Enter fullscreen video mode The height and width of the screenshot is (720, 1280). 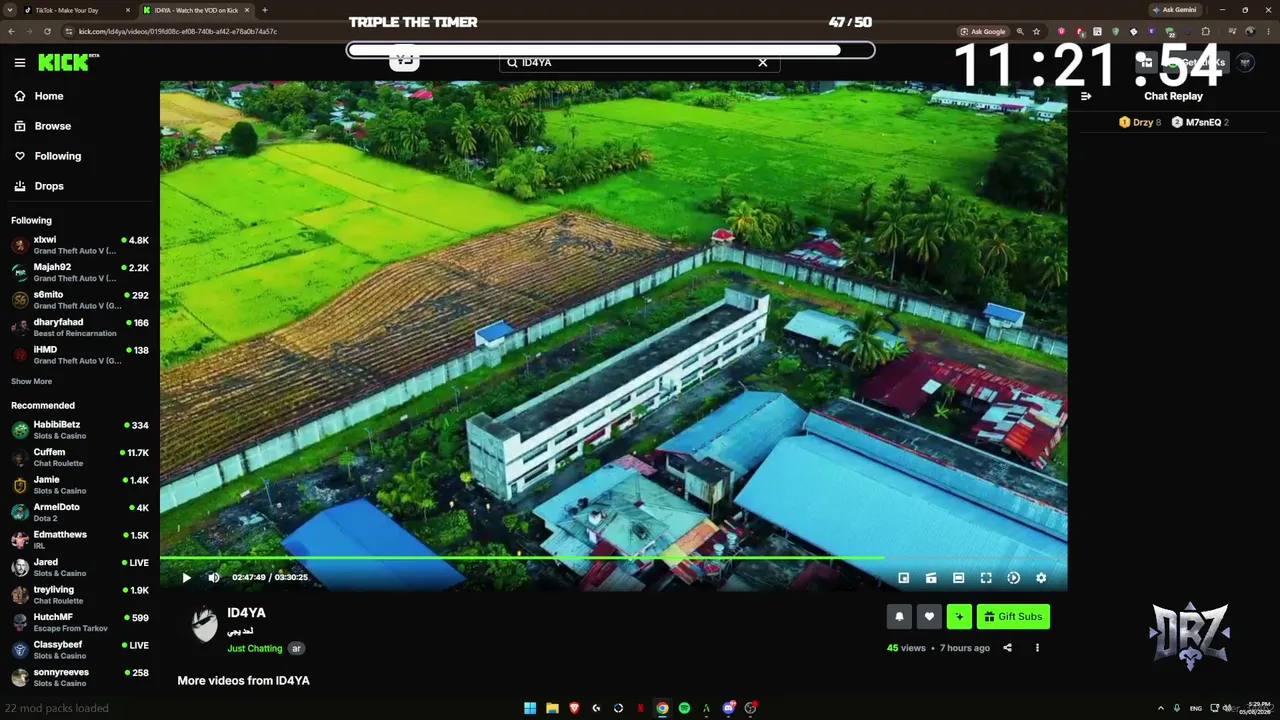coord(986,578)
